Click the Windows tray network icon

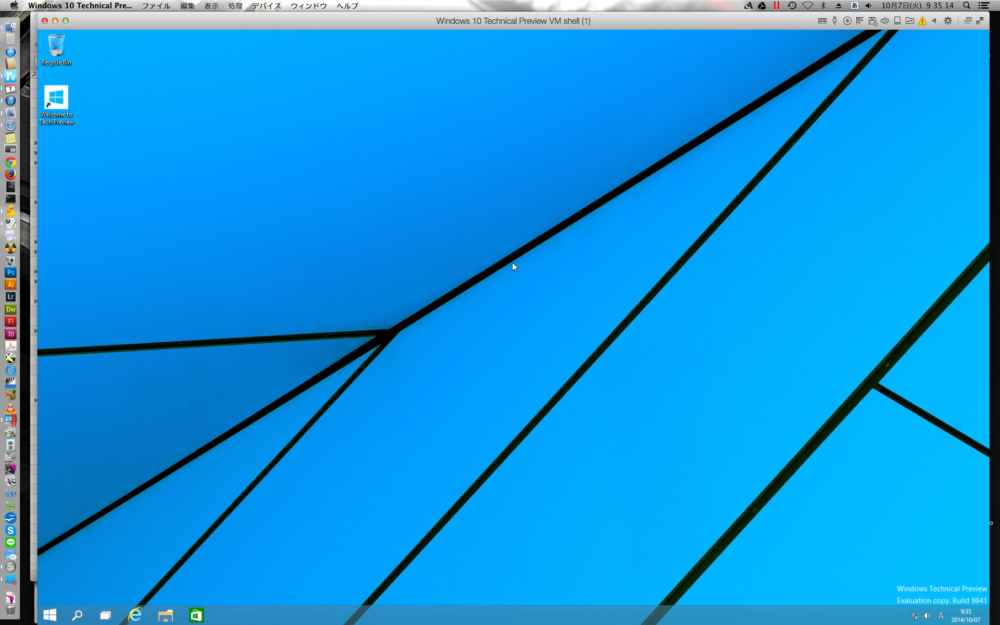click(x=915, y=615)
